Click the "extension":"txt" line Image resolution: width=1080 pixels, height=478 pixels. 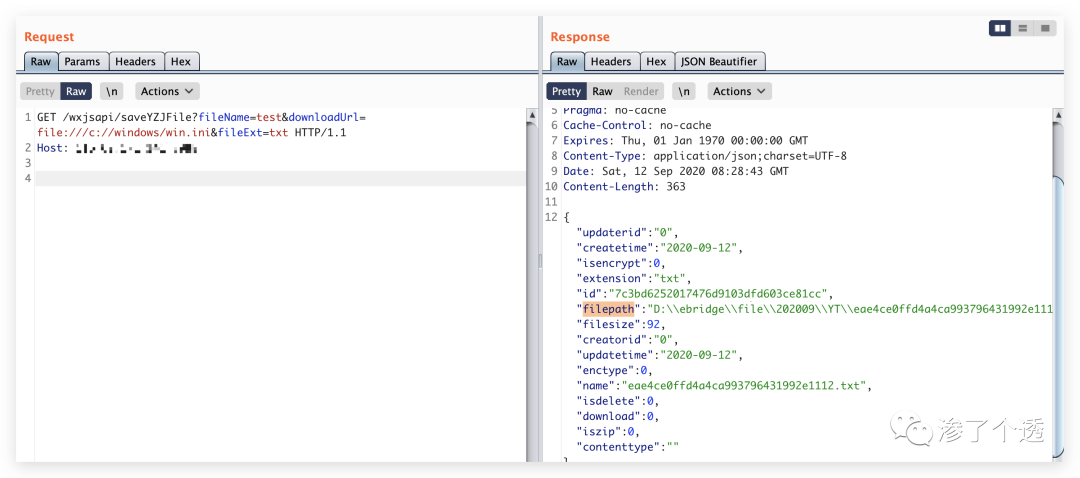[x=634, y=278]
